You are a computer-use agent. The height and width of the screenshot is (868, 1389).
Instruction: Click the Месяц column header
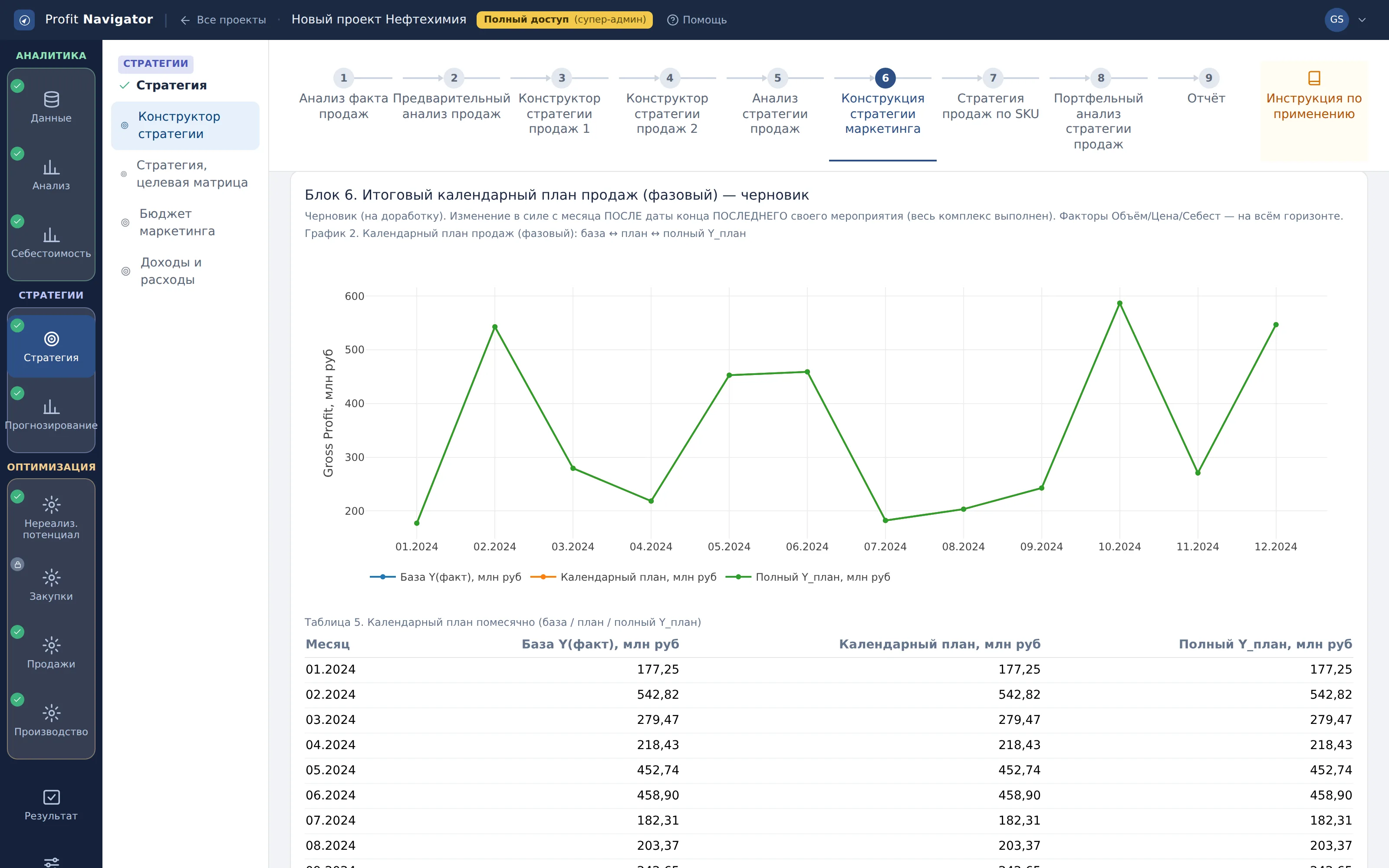(328, 644)
